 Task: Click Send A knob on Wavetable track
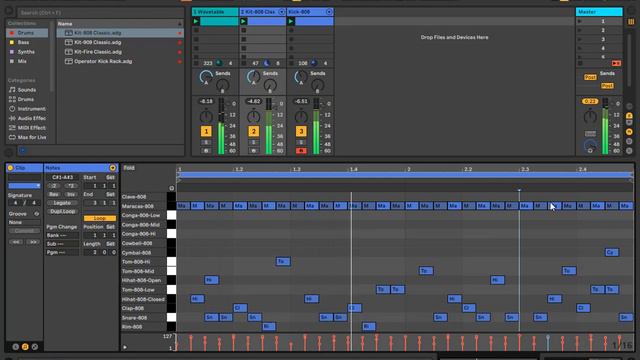[206, 76]
